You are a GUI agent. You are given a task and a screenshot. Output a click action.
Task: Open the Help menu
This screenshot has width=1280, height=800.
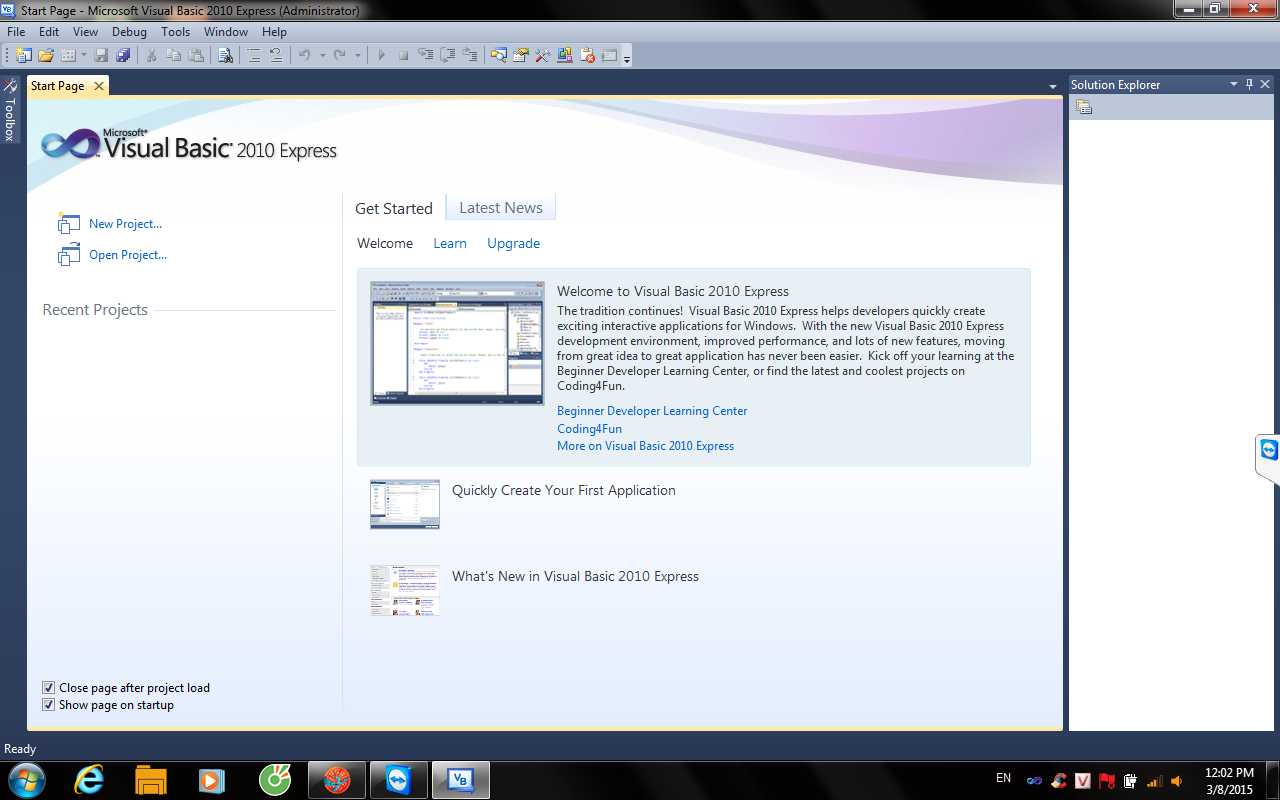274,32
